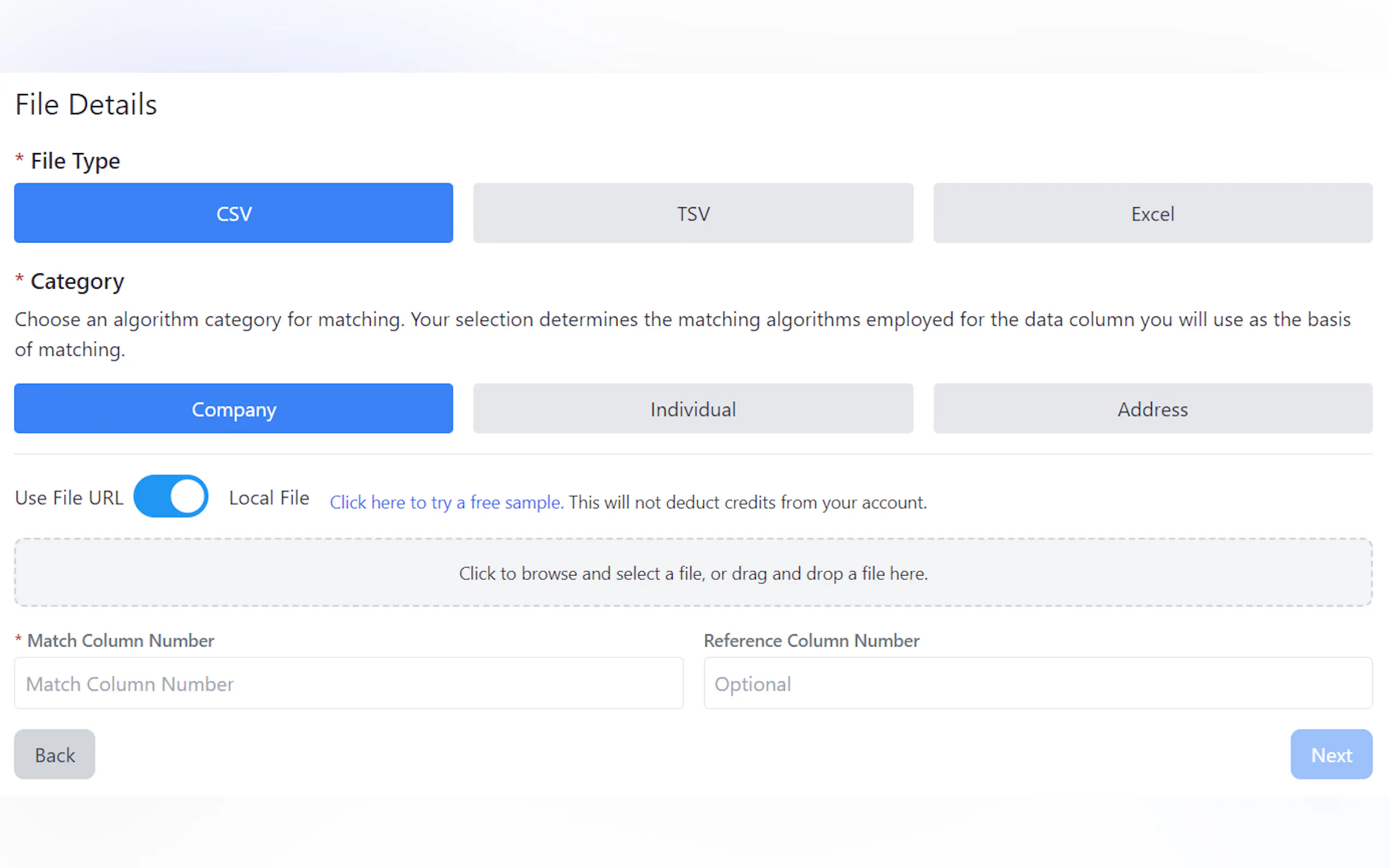1389x868 pixels.
Task: Go back with the Back button
Action: (55, 754)
